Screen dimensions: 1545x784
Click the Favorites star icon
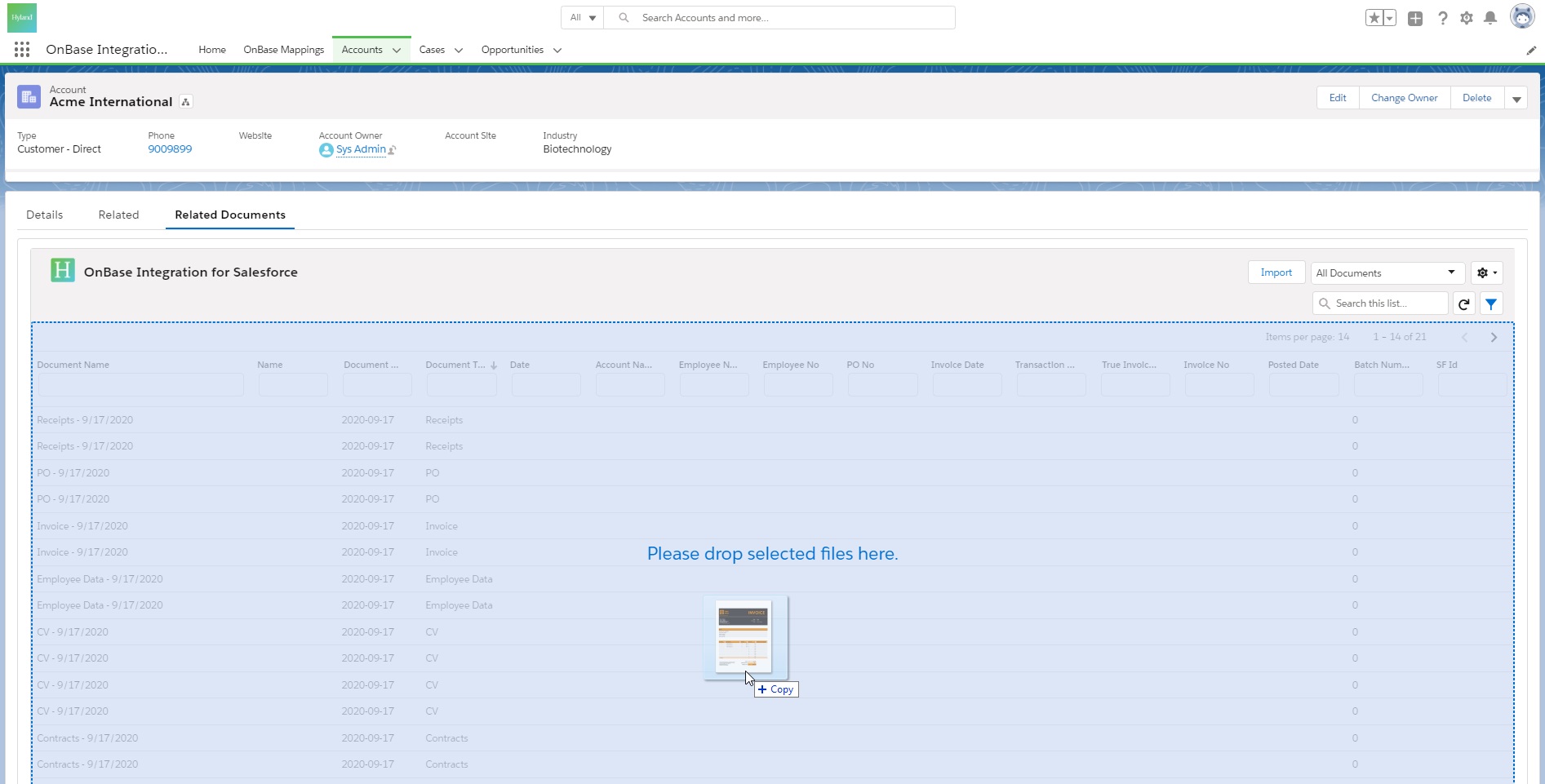pyautogui.click(x=1374, y=18)
